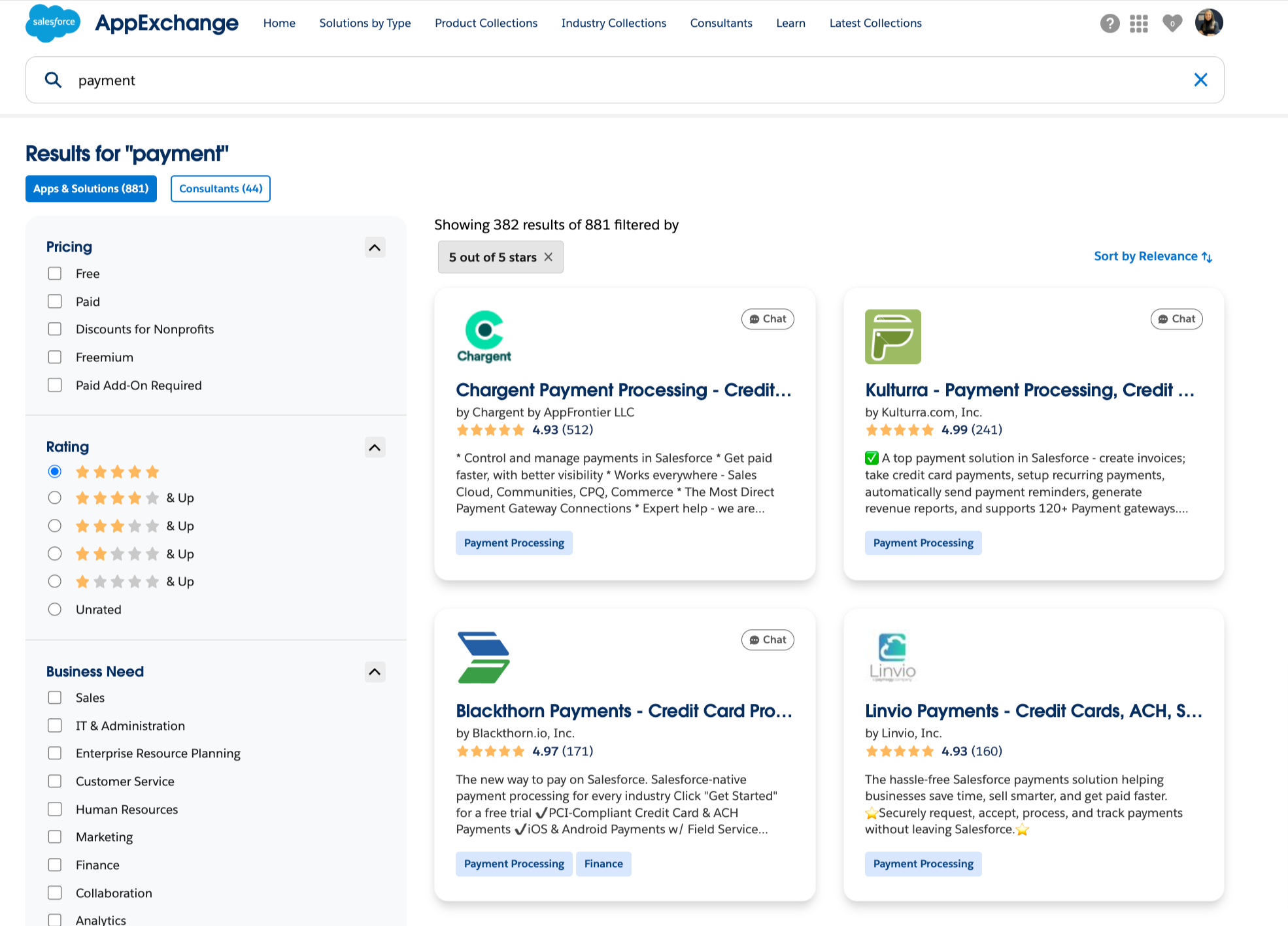Screen dimensions: 1288x926
Task: Start Chat on the Chargent card
Action: tap(768, 319)
